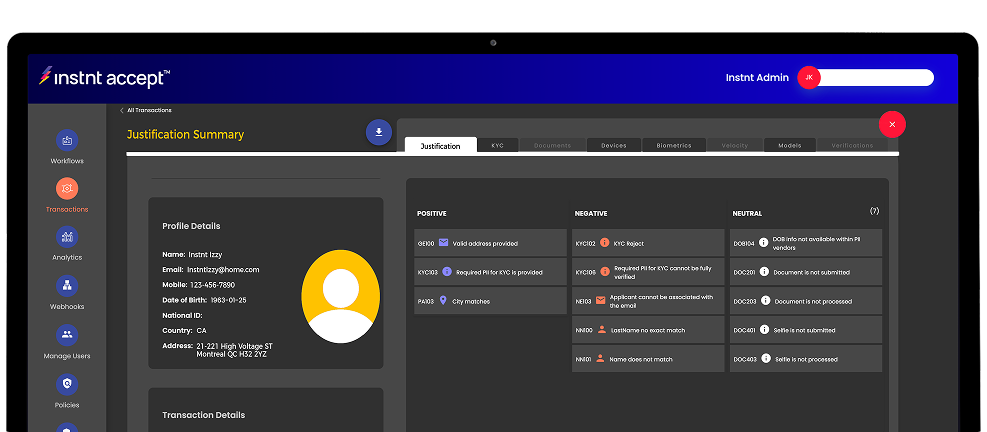Click the person icon for Name does not match
Image resolution: width=987 pixels, height=432 pixels.
(x=600, y=358)
